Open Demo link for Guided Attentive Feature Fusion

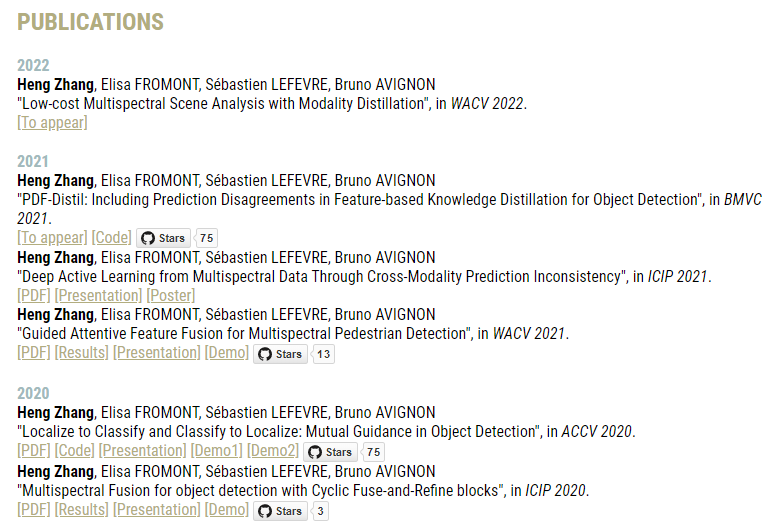click(x=227, y=353)
